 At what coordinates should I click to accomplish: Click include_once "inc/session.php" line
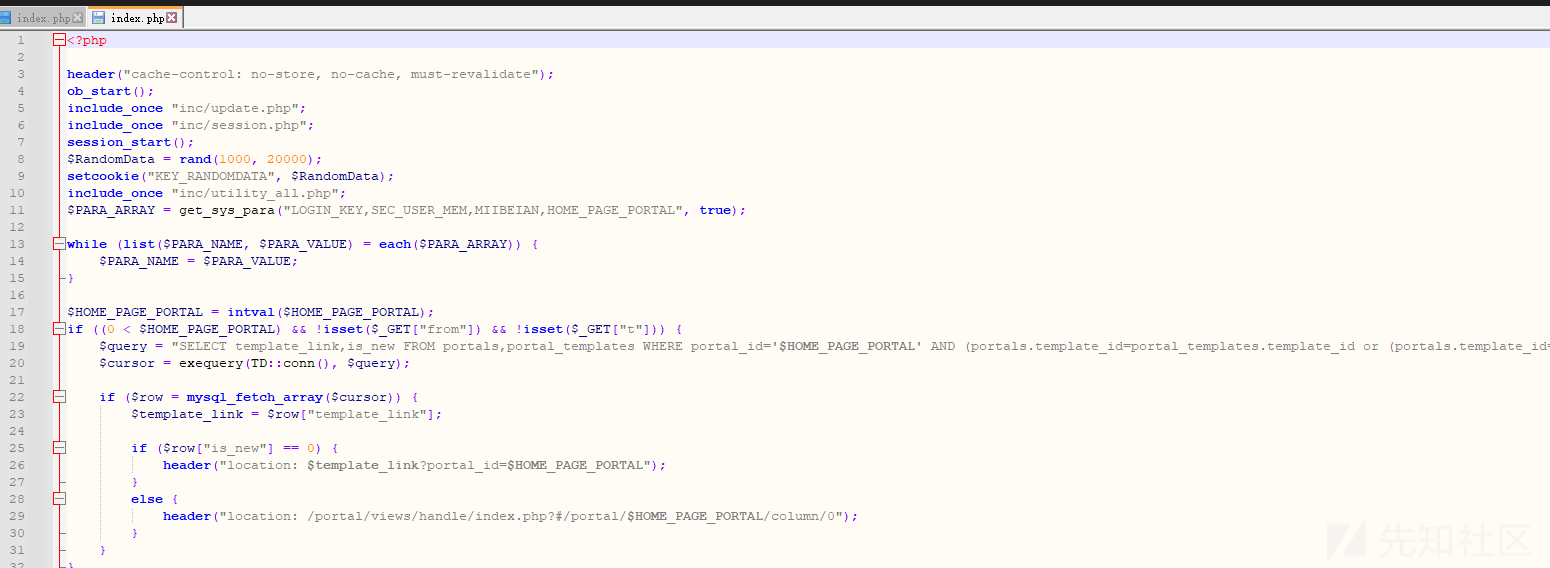point(191,125)
